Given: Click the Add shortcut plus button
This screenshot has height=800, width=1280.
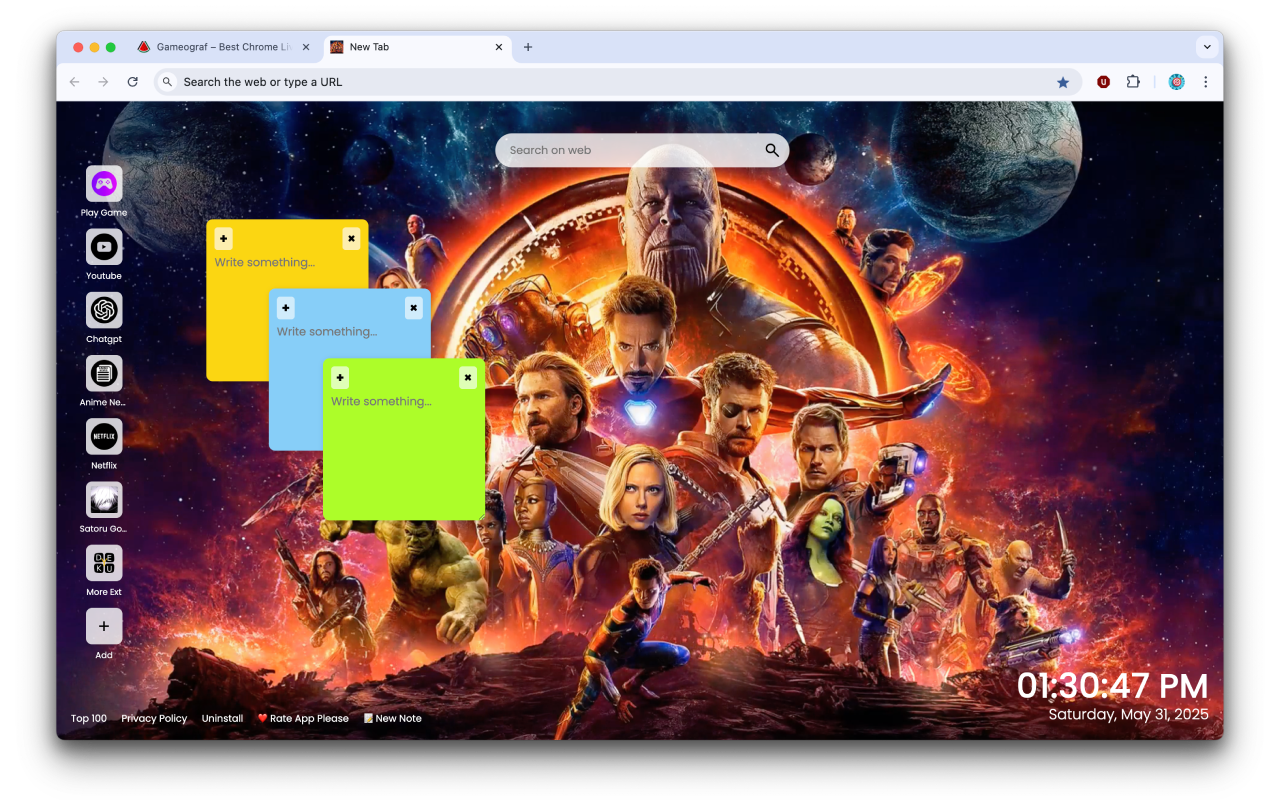Looking at the screenshot, I should tap(104, 626).
